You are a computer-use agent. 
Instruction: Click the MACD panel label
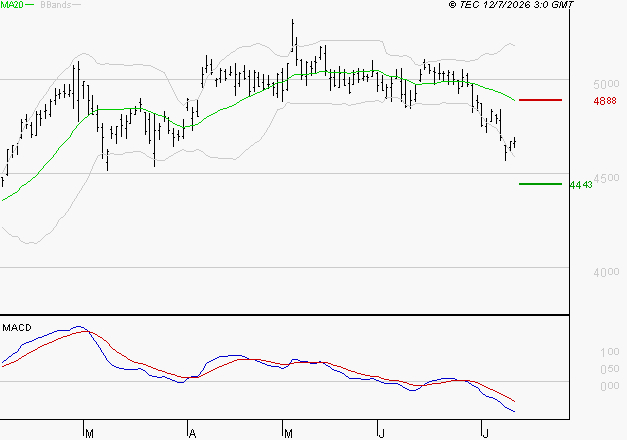[x=17, y=328]
